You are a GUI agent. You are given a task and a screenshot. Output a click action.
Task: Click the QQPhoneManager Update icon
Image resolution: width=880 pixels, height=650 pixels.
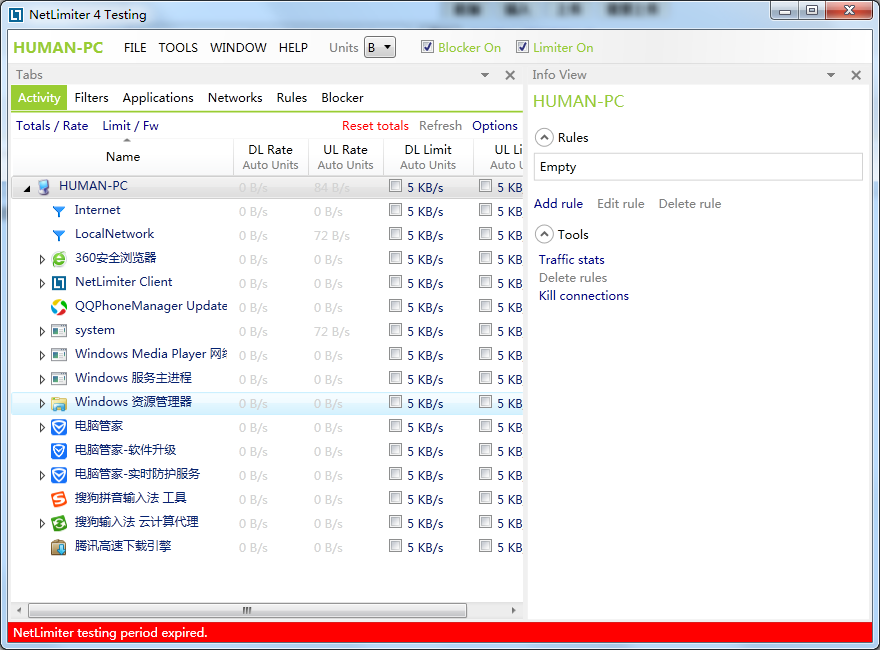click(59, 307)
